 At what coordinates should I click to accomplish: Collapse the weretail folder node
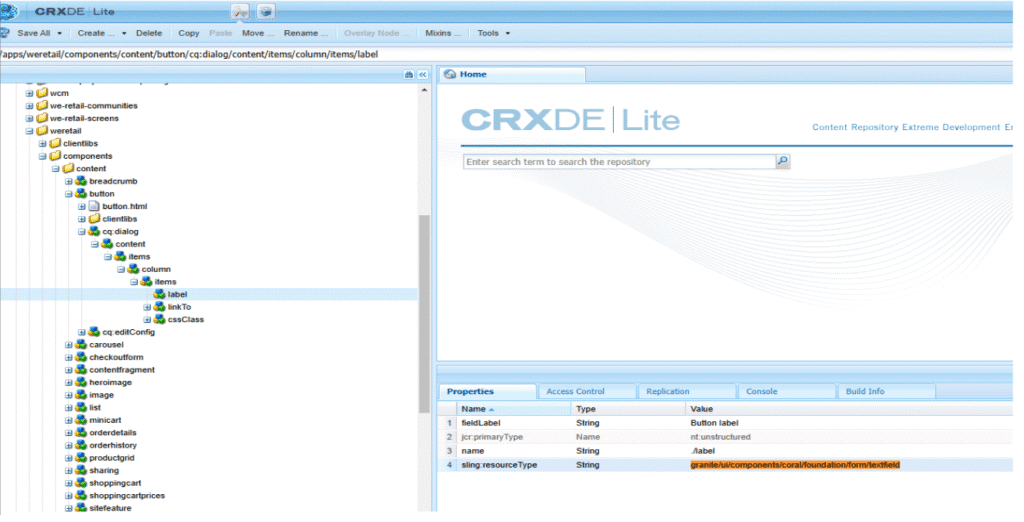pyautogui.click(x=29, y=131)
